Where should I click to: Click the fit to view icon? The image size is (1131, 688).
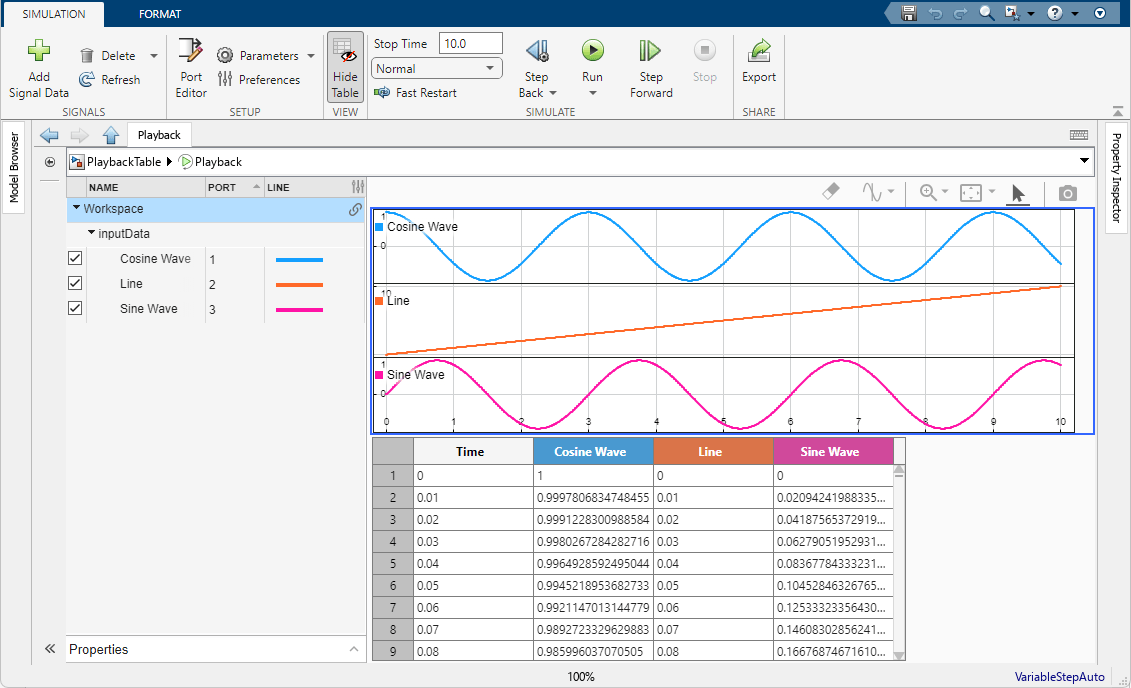click(971, 193)
